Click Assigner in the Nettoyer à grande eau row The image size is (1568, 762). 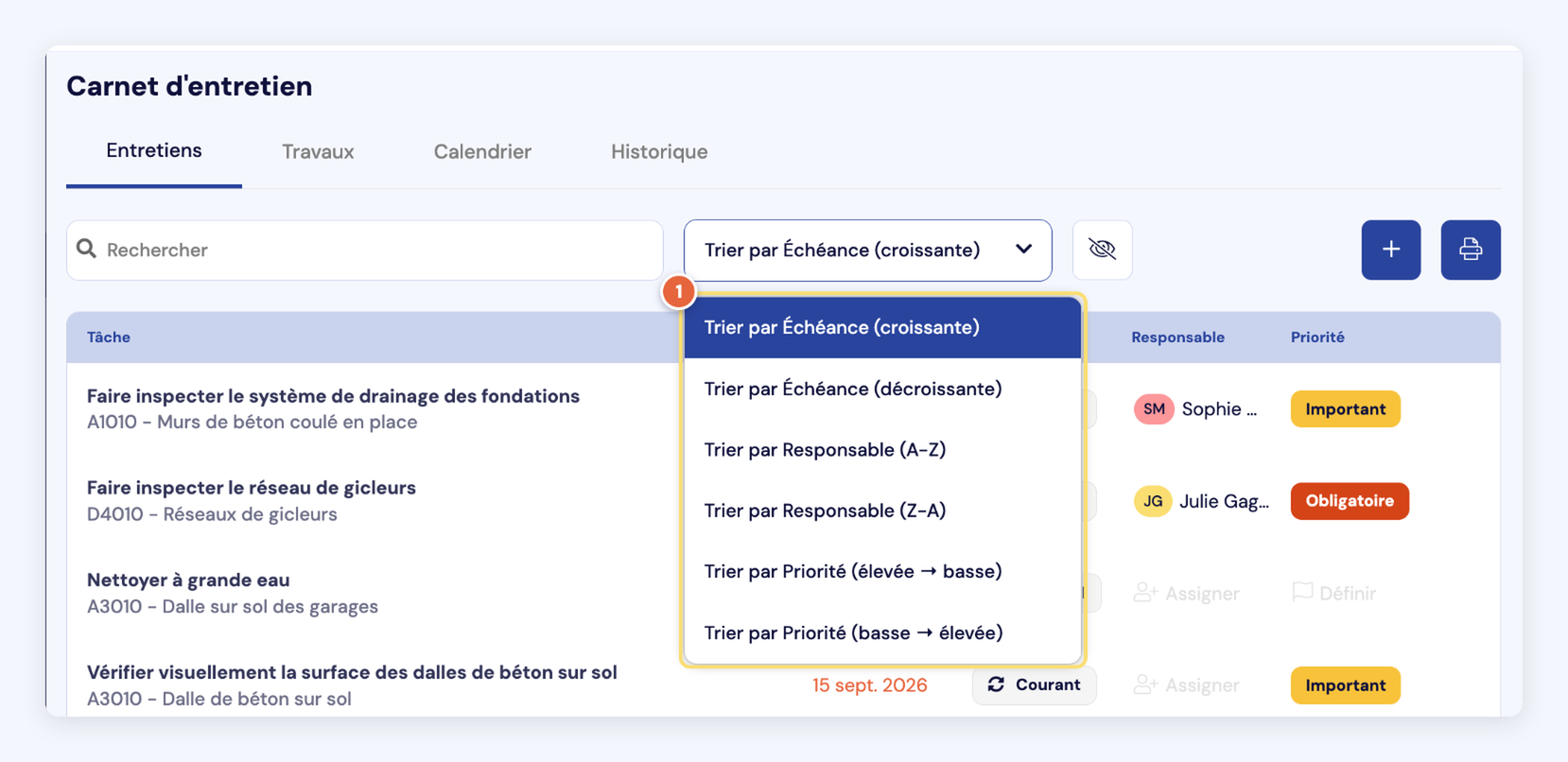tap(1187, 593)
